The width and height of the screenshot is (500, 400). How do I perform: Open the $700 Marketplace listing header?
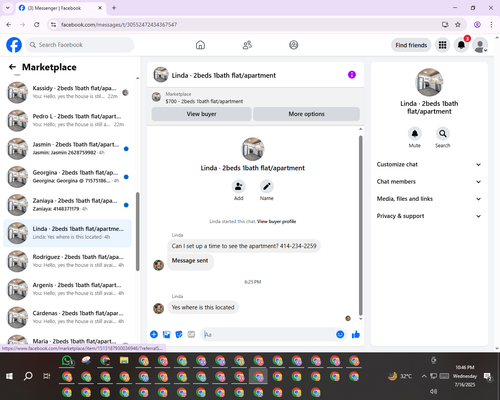tap(255, 98)
